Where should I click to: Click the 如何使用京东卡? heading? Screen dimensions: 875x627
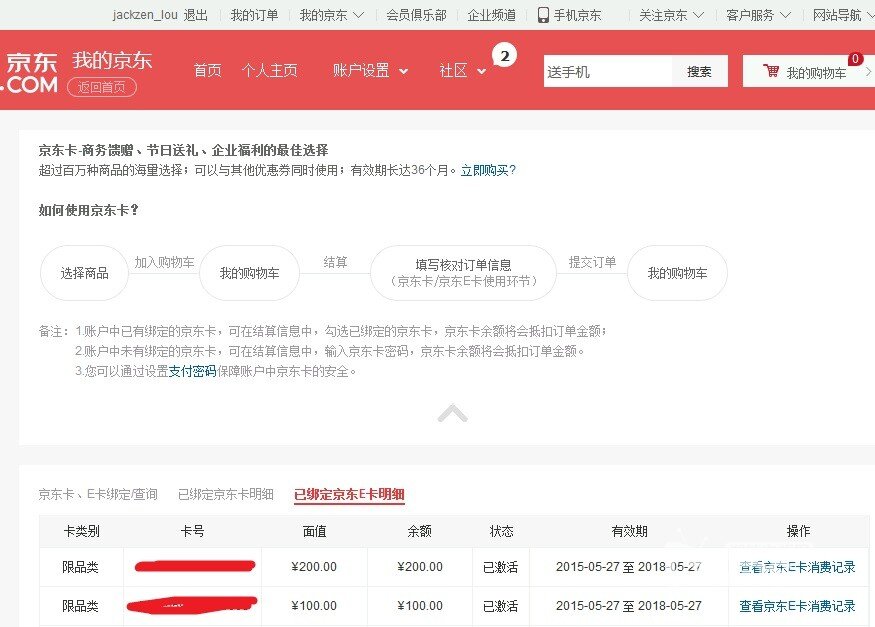pyautogui.click(x=89, y=210)
